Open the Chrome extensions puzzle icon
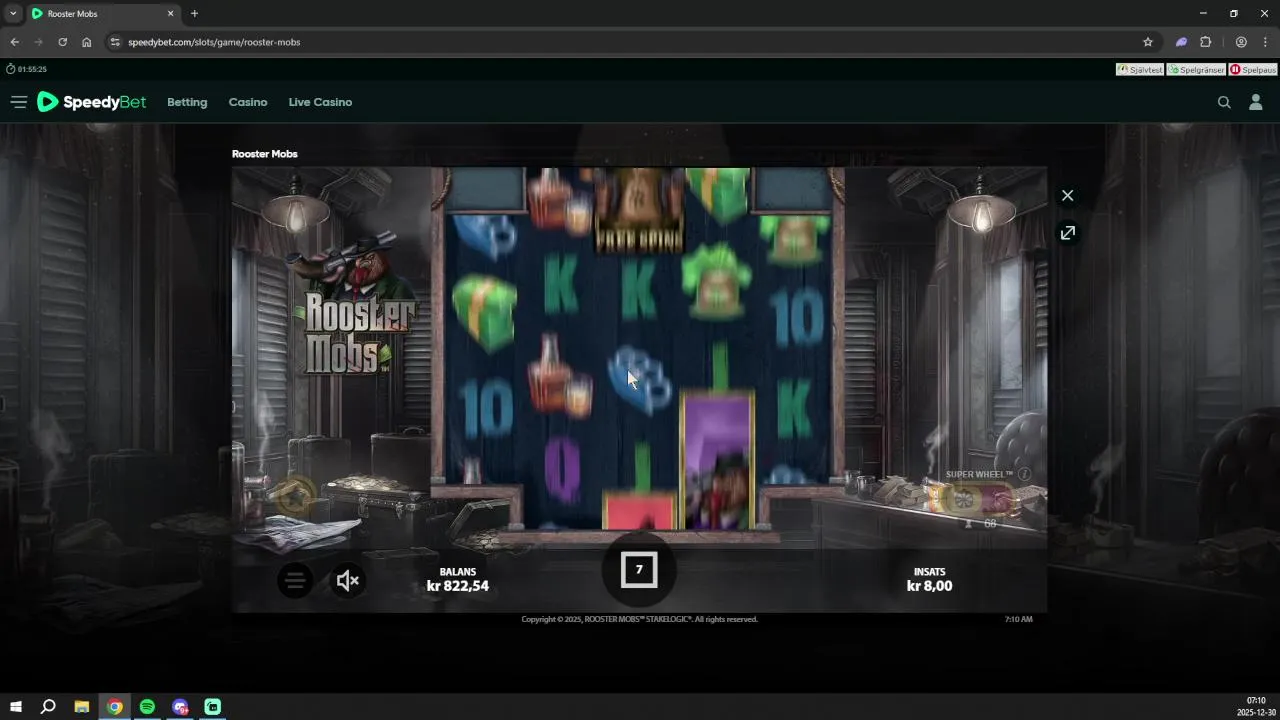Screen dimensions: 1280x720 point(1205,42)
